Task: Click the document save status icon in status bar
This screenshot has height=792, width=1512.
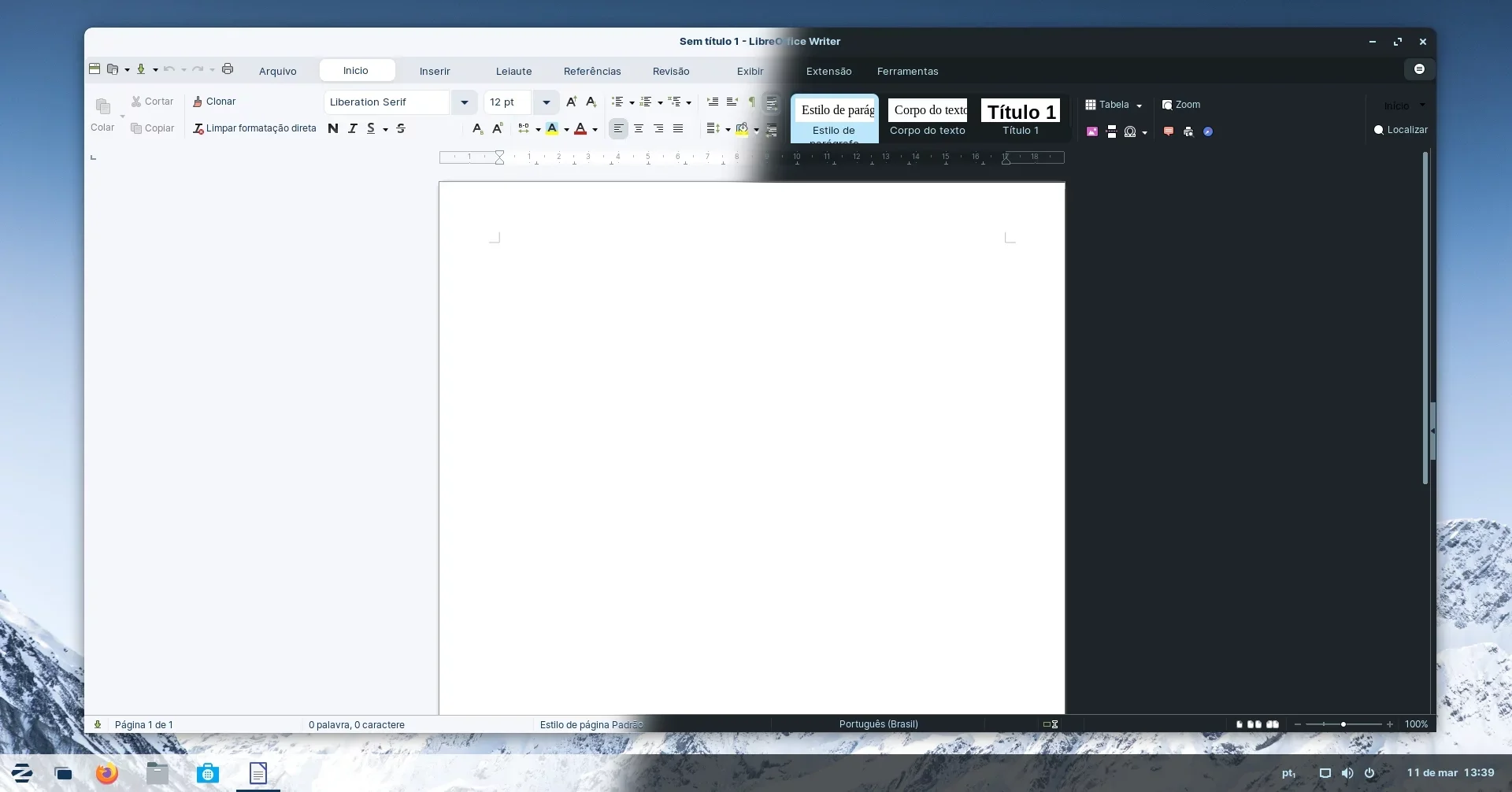Action: click(98, 724)
